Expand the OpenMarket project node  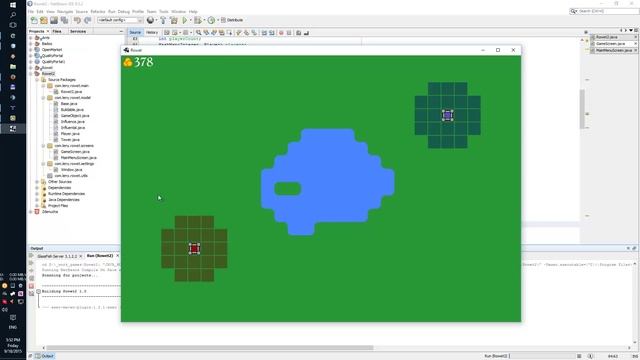31,50
